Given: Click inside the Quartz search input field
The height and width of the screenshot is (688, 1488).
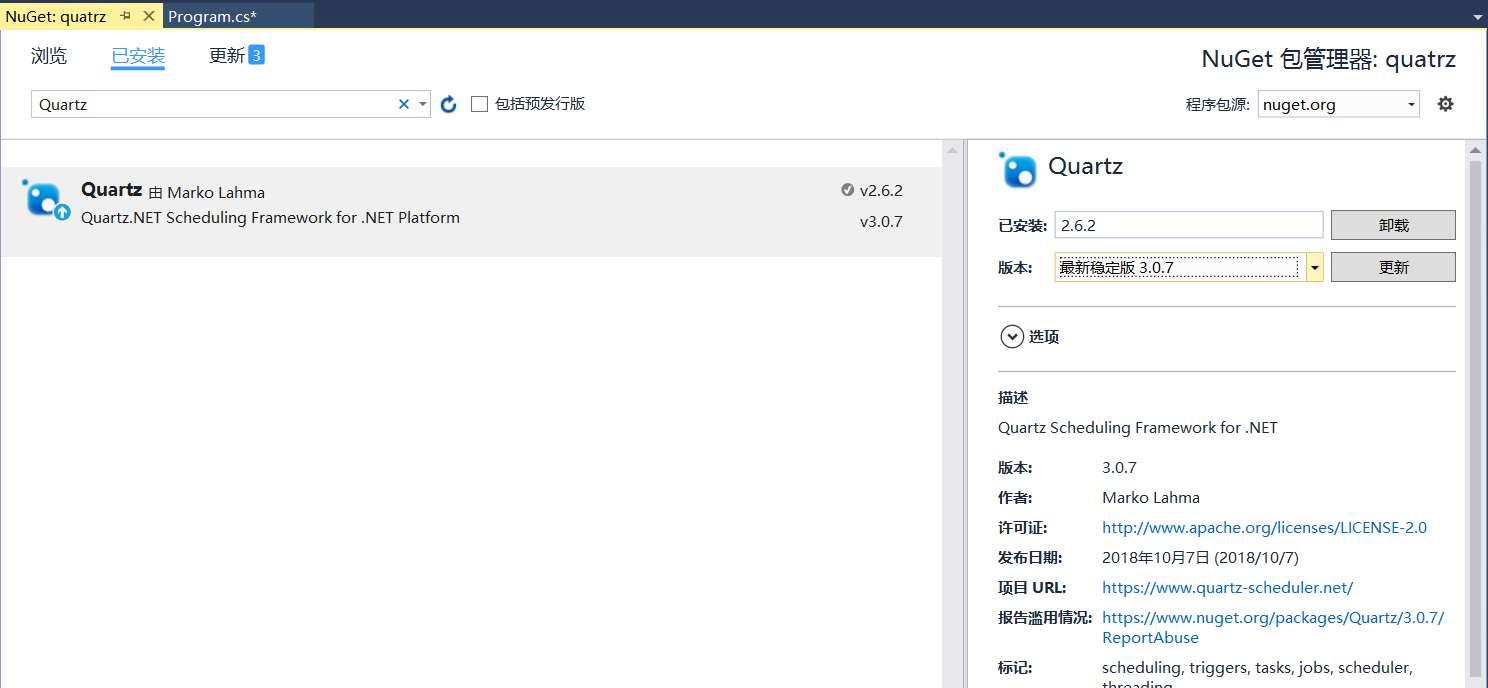Looking at the screenshot, I should pyautogui.click(x=200, y=103).
